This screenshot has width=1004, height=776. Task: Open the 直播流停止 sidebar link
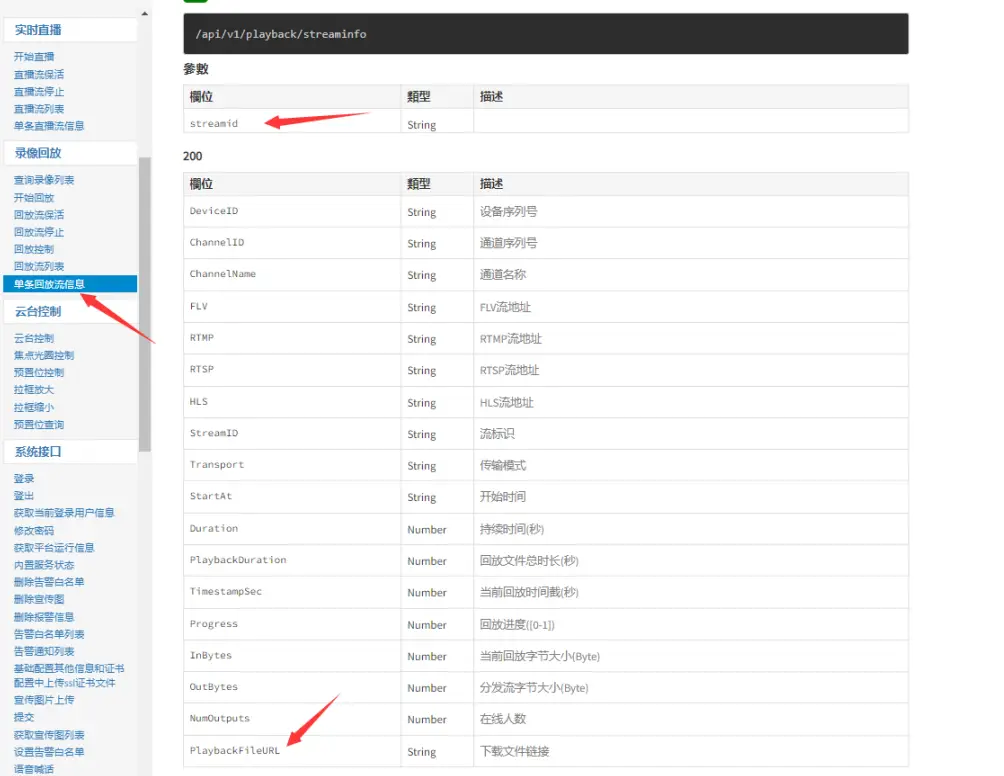(x=39, y=92)
